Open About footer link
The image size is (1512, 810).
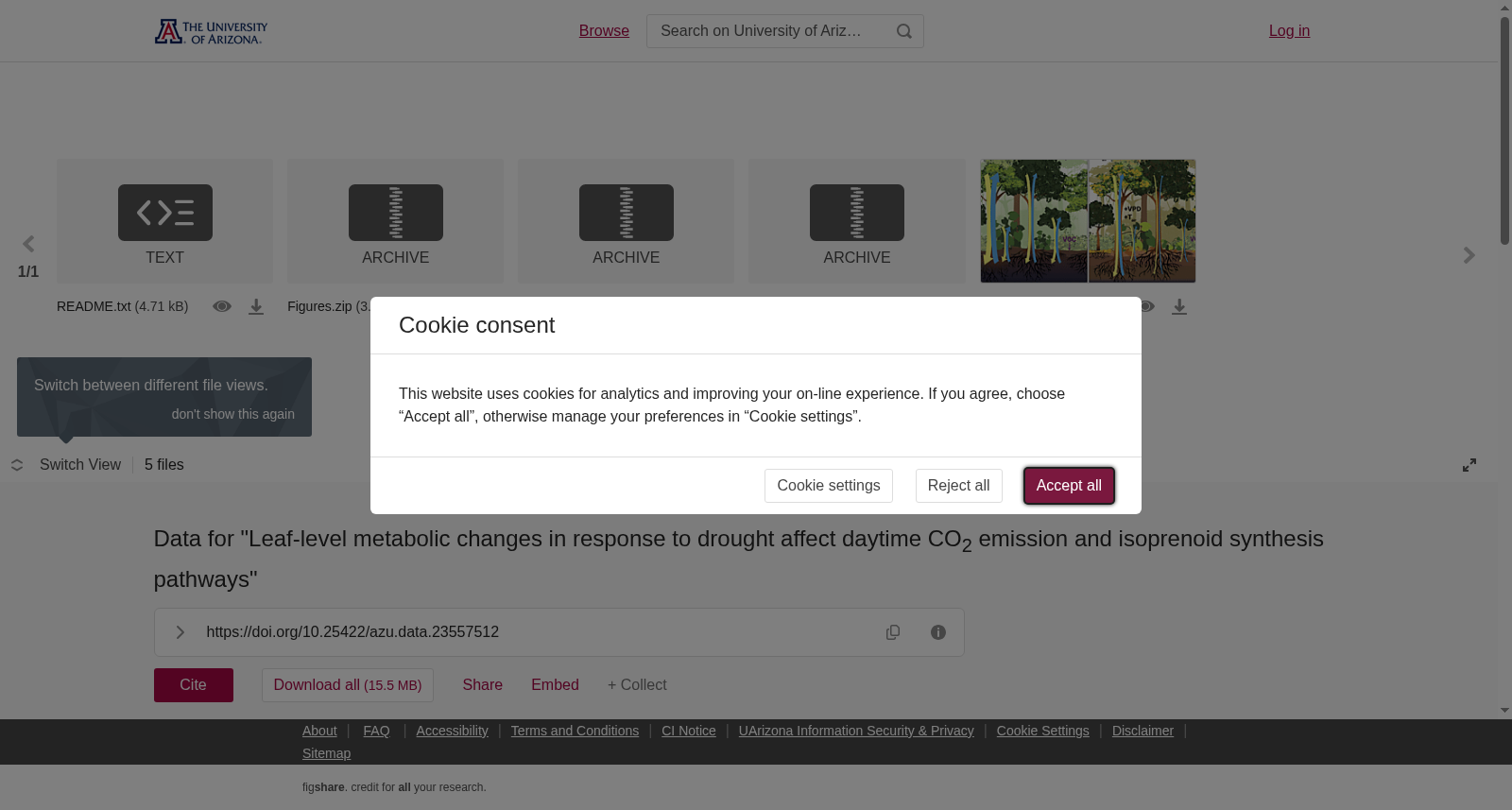pos(319,731)
